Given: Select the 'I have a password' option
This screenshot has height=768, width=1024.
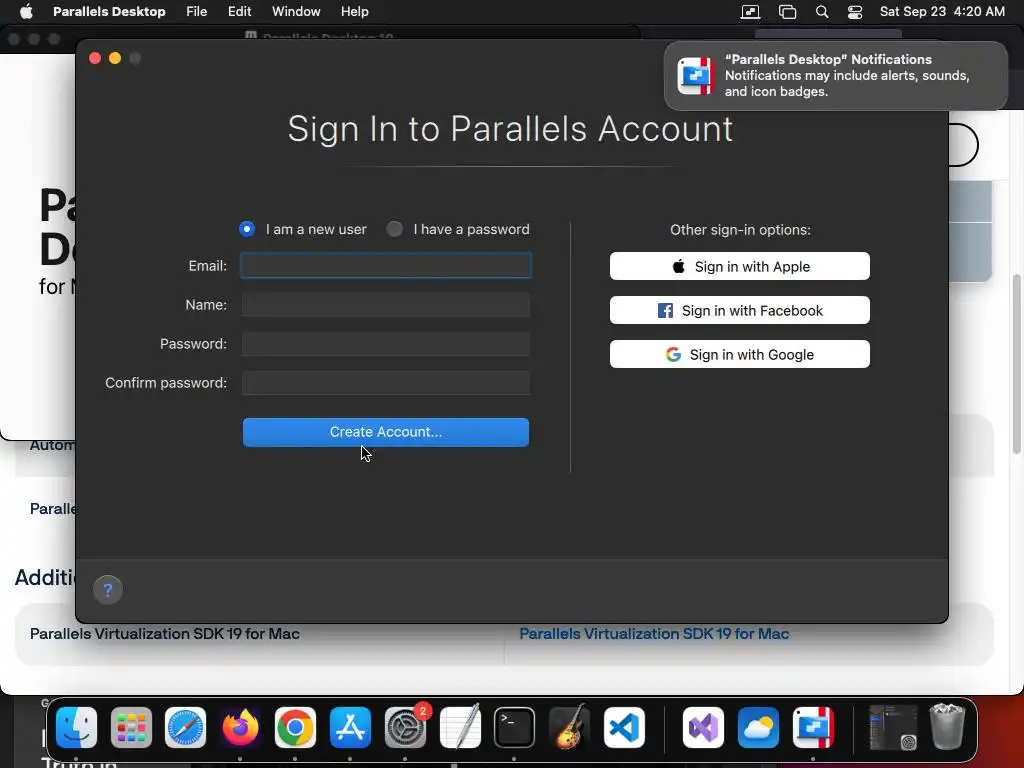Looking at the screenshot, I should [394, 229].
